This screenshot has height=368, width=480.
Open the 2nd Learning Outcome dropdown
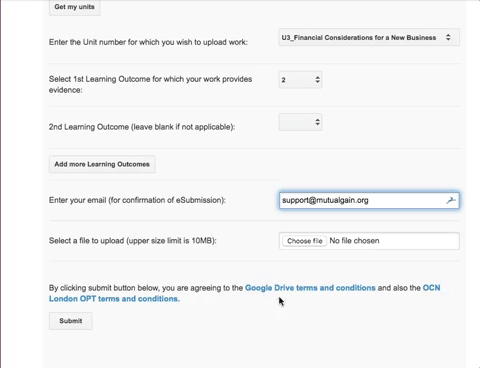tap(300, 122)
